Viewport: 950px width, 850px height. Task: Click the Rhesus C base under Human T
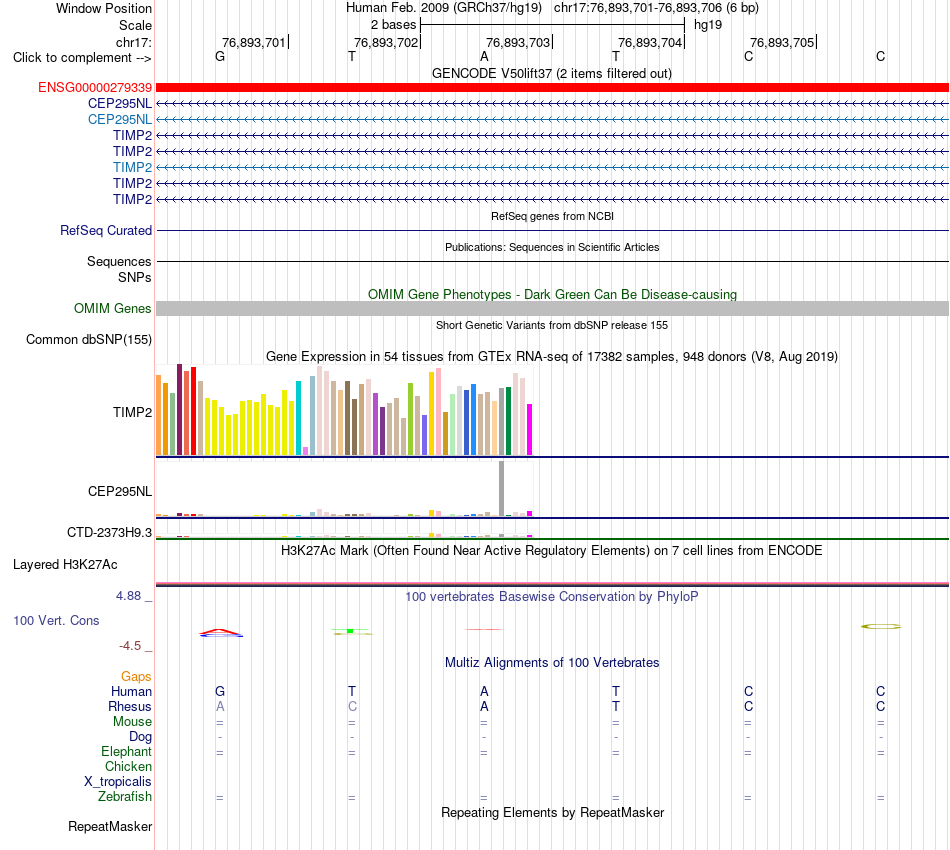pos(352,706)
